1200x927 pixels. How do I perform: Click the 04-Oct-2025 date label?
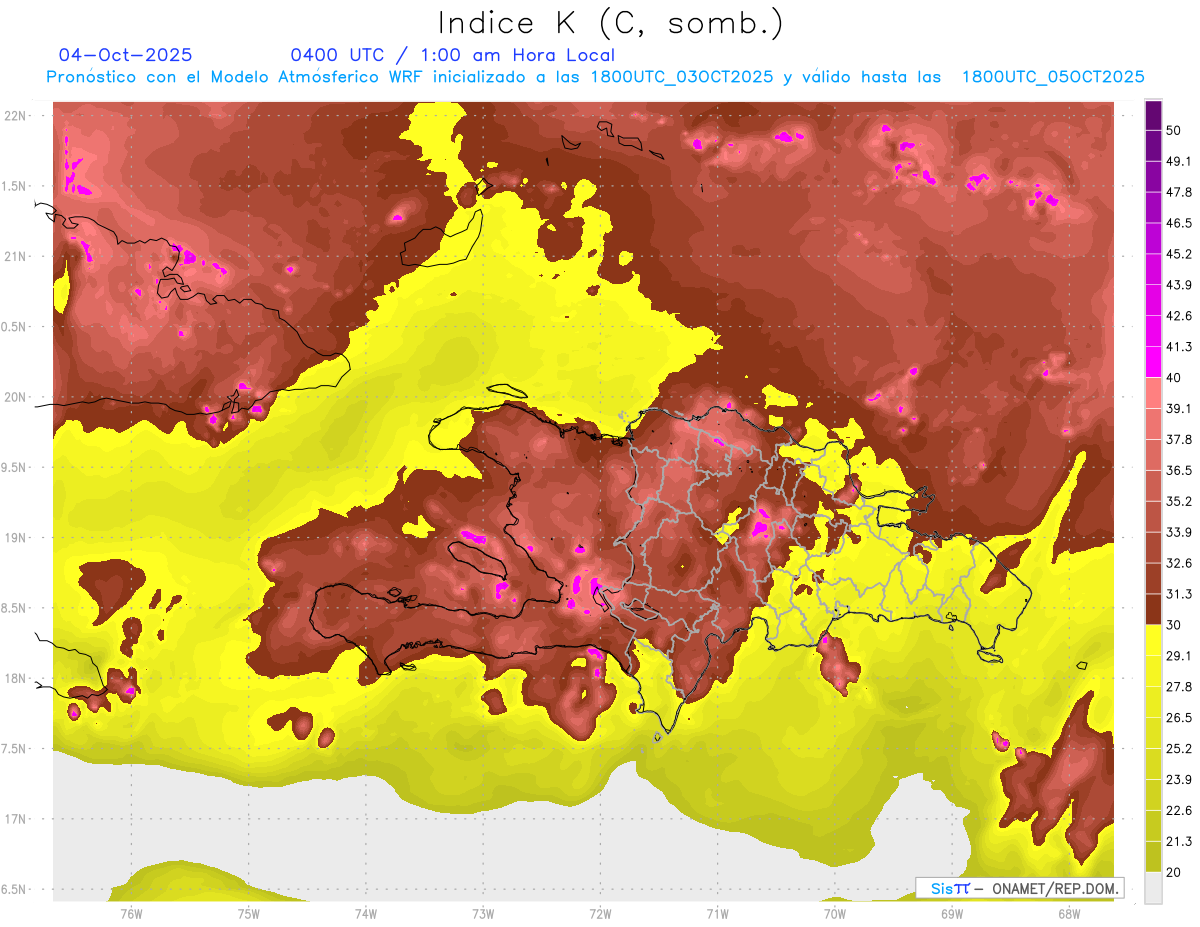(125, 55)
